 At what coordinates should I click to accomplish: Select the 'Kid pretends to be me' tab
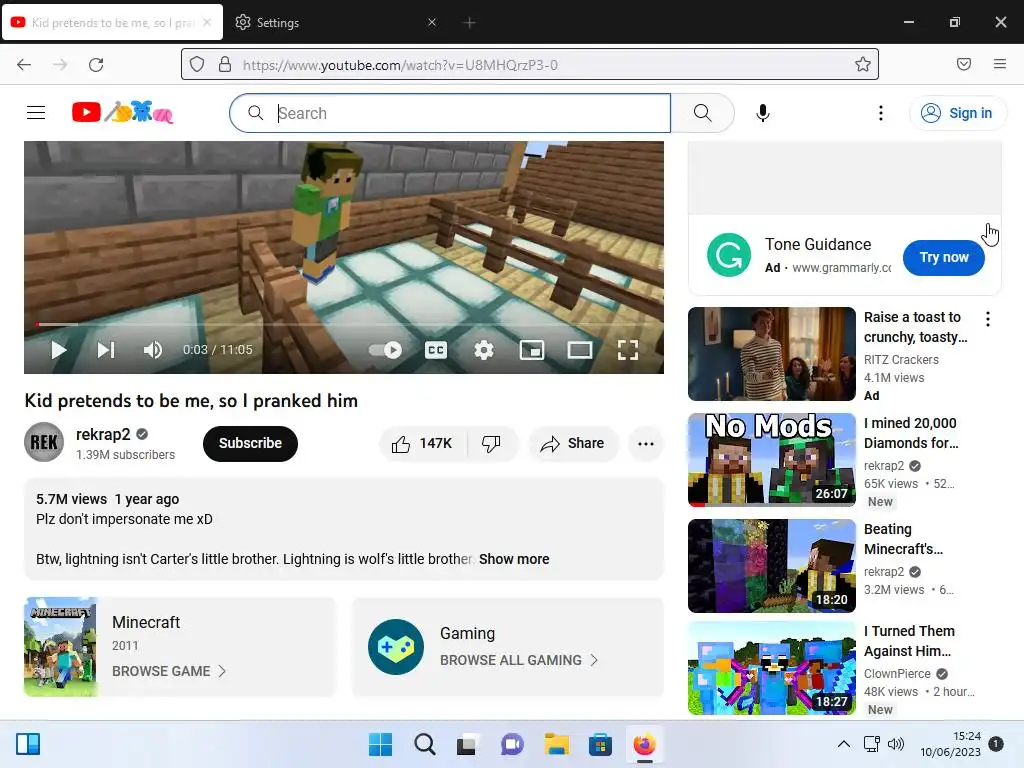click(x=113, y=23)
